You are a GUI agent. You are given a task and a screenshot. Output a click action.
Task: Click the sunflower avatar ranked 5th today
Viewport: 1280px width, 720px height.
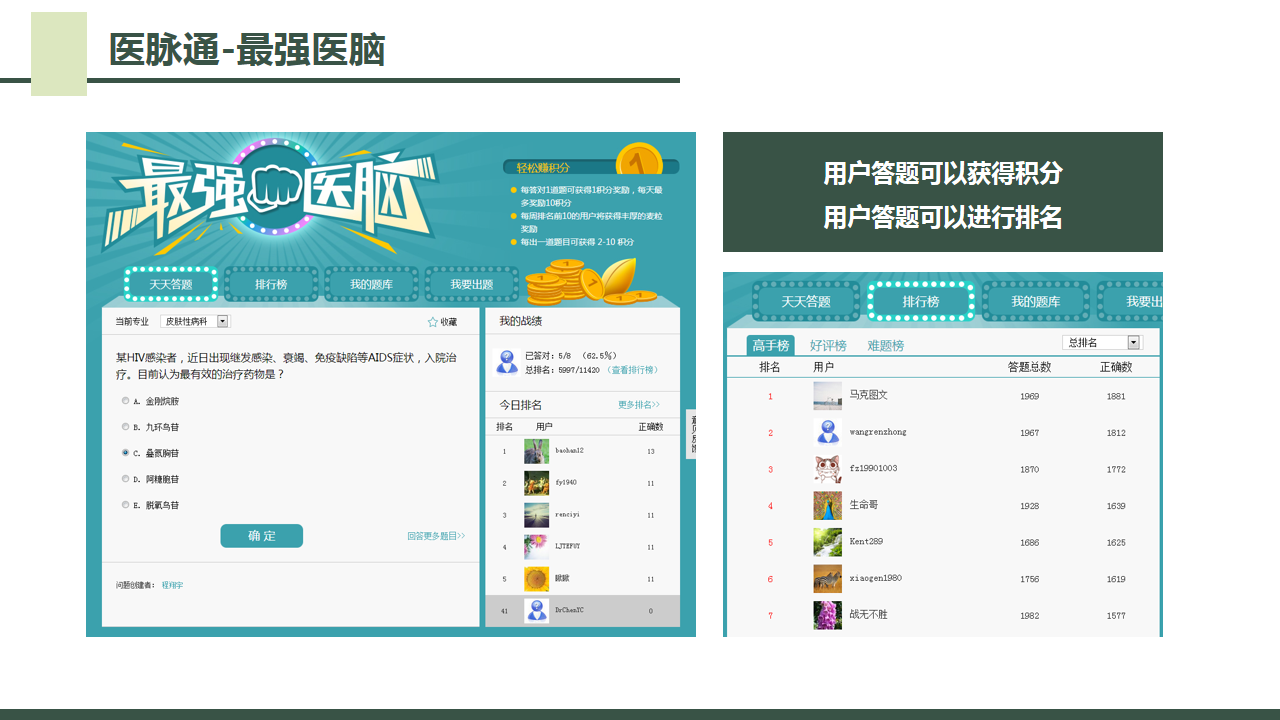[536, 579]
